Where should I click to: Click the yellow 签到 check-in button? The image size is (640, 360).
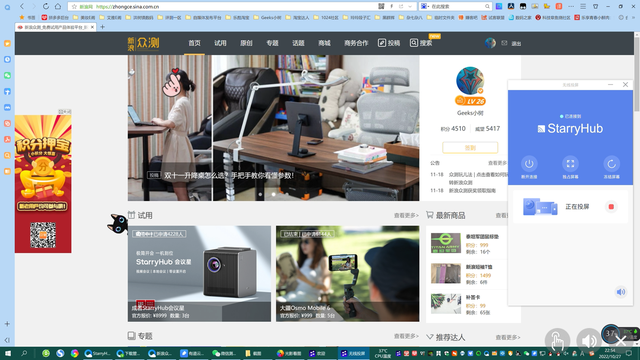coord(470,148)
